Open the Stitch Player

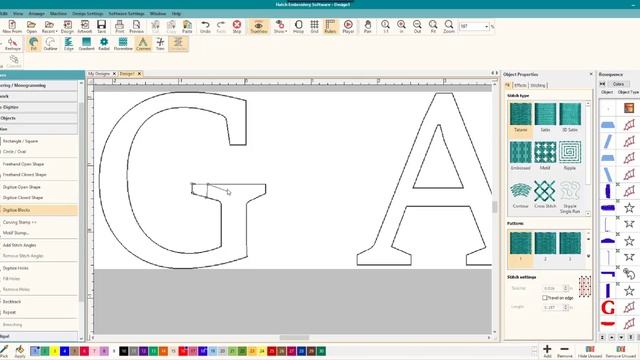pyautogui.click(x=348, y=27)
